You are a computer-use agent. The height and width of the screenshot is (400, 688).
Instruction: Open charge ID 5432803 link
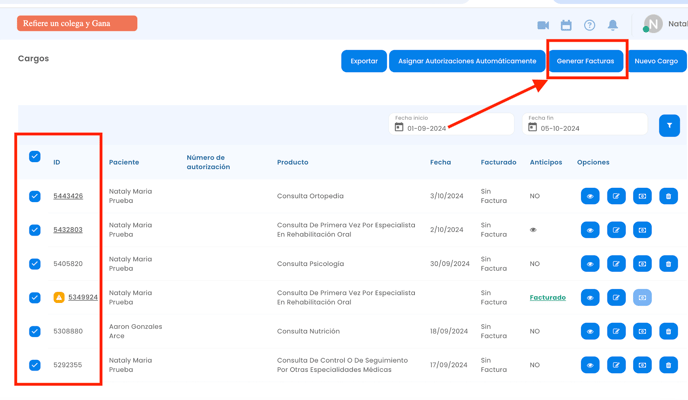point(68,230)
